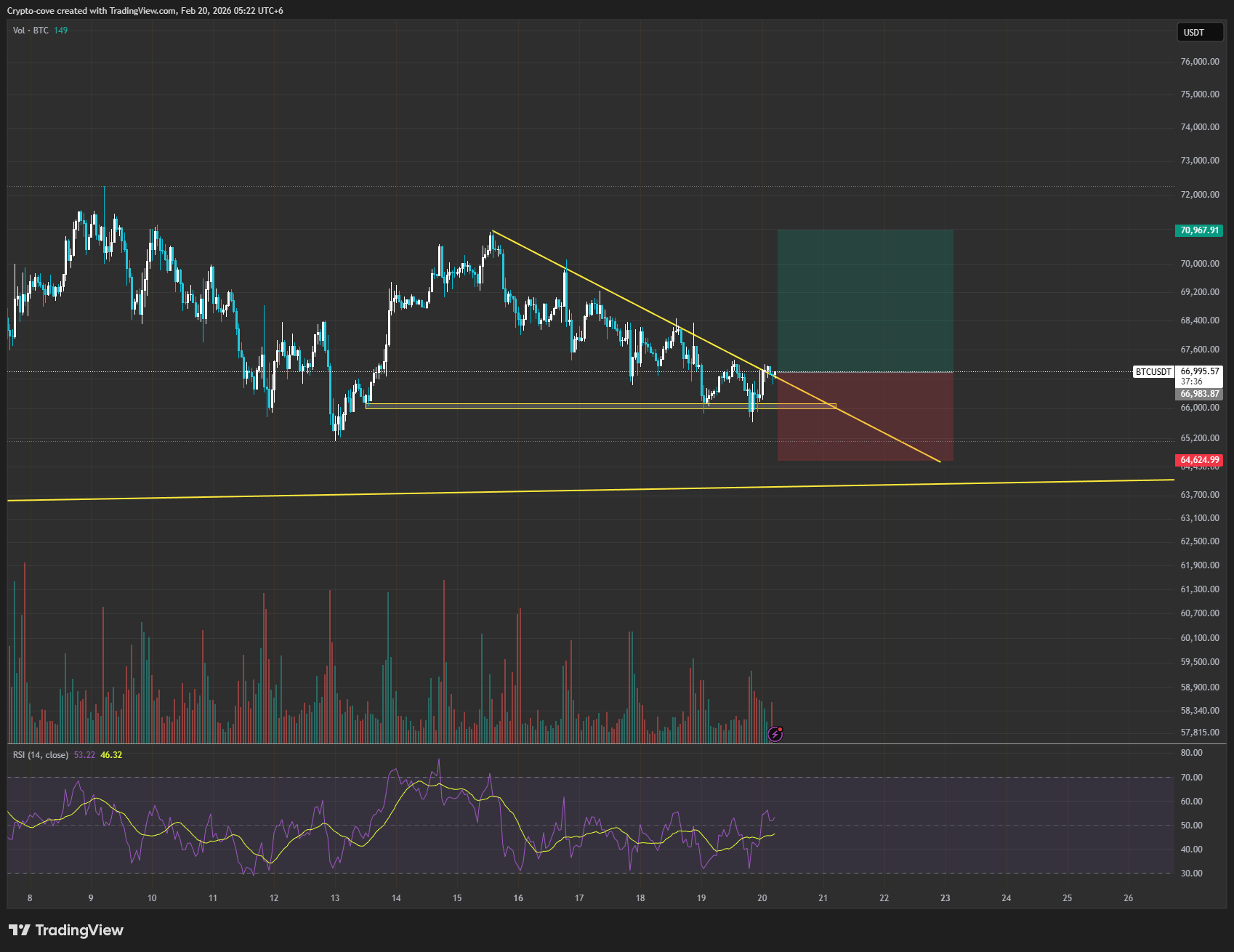Click date 18 on the time axis

[640, 898]
